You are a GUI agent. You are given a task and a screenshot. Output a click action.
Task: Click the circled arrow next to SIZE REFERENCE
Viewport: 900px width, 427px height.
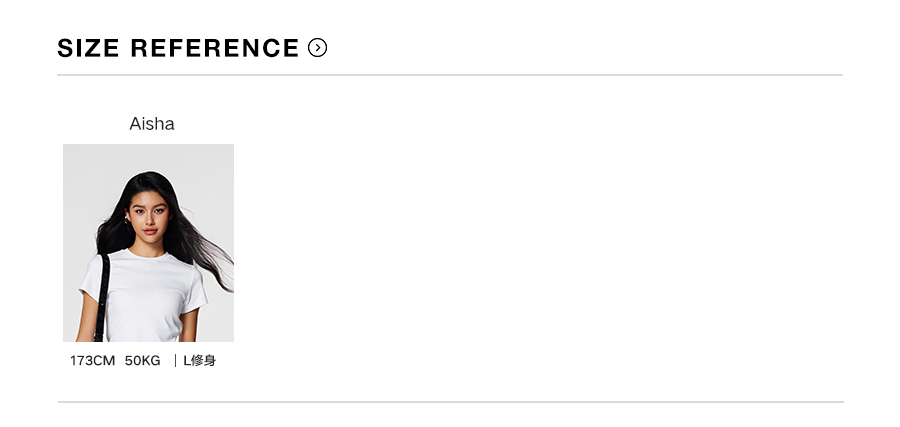(x=318, y=48)
